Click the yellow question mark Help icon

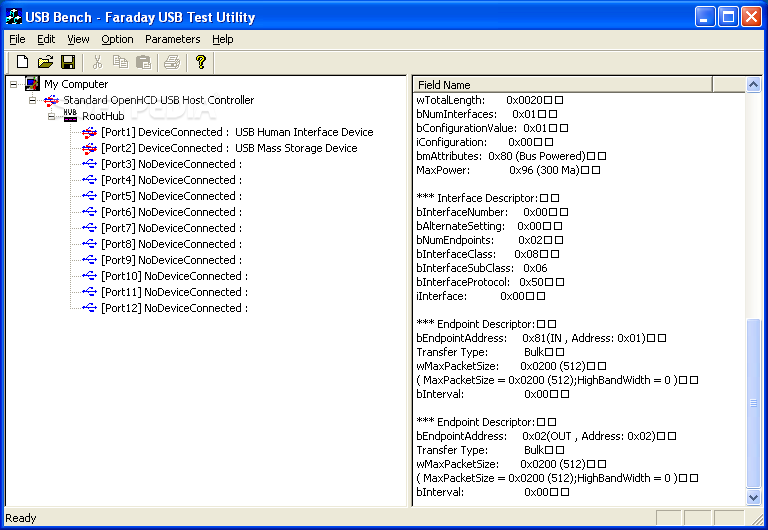tap(200, 62)
